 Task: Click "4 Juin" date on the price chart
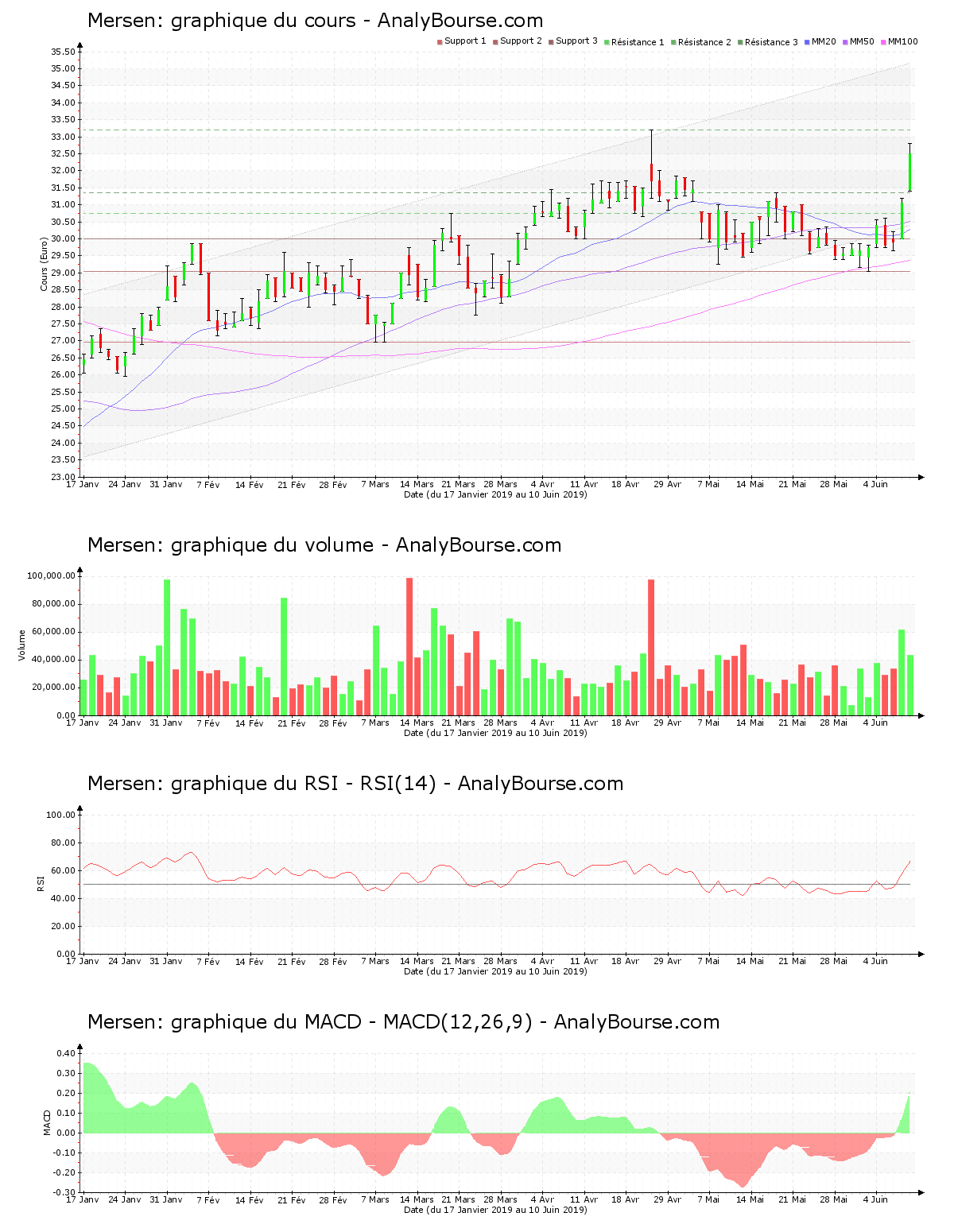coord(876,484)
